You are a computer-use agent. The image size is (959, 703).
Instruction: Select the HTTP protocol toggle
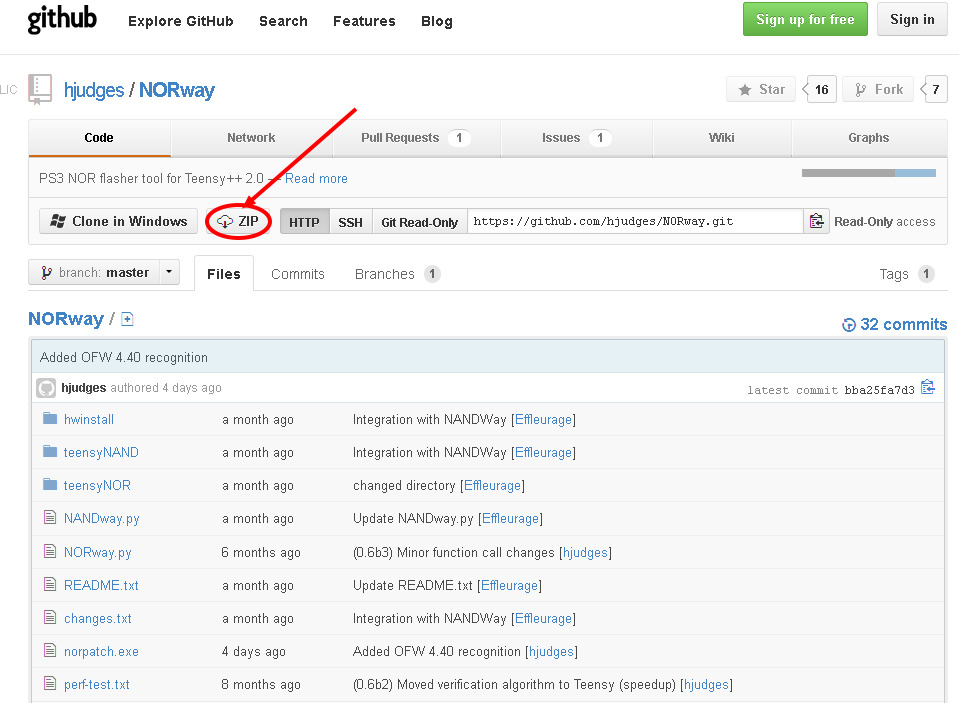[304, 222]
